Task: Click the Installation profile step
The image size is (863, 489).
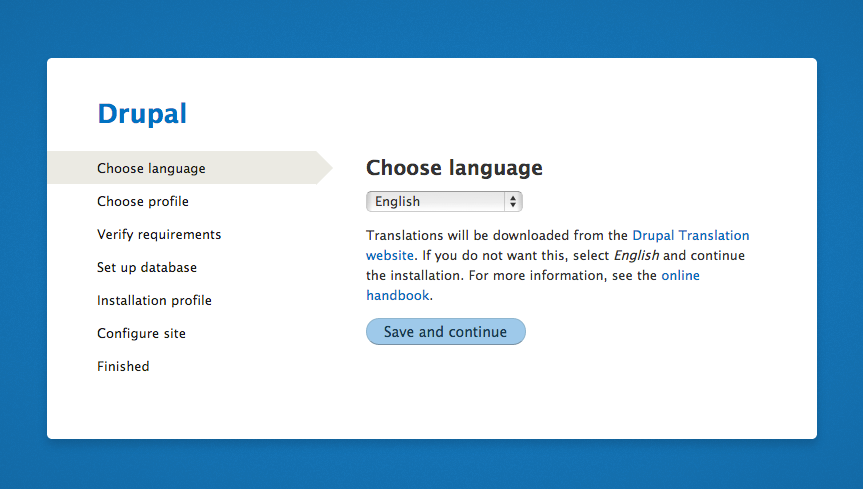Action: (154, 300)
